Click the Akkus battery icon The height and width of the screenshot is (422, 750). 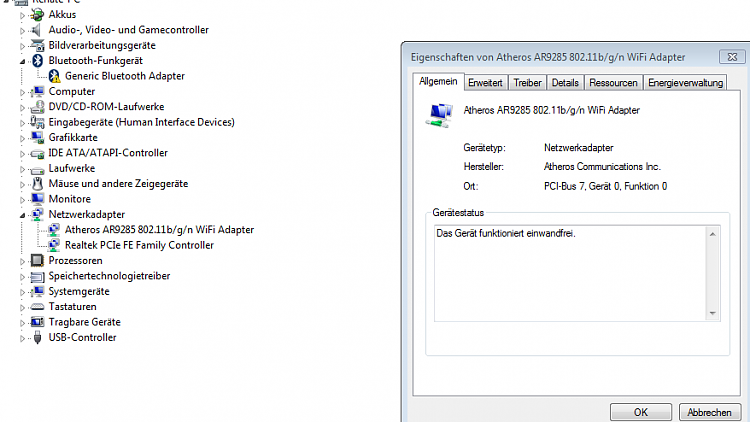tap(37, 15)
